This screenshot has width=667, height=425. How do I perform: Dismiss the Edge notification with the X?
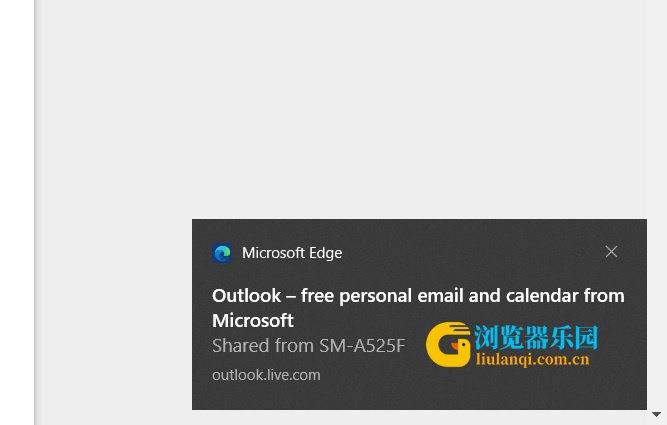coord(611,252)
